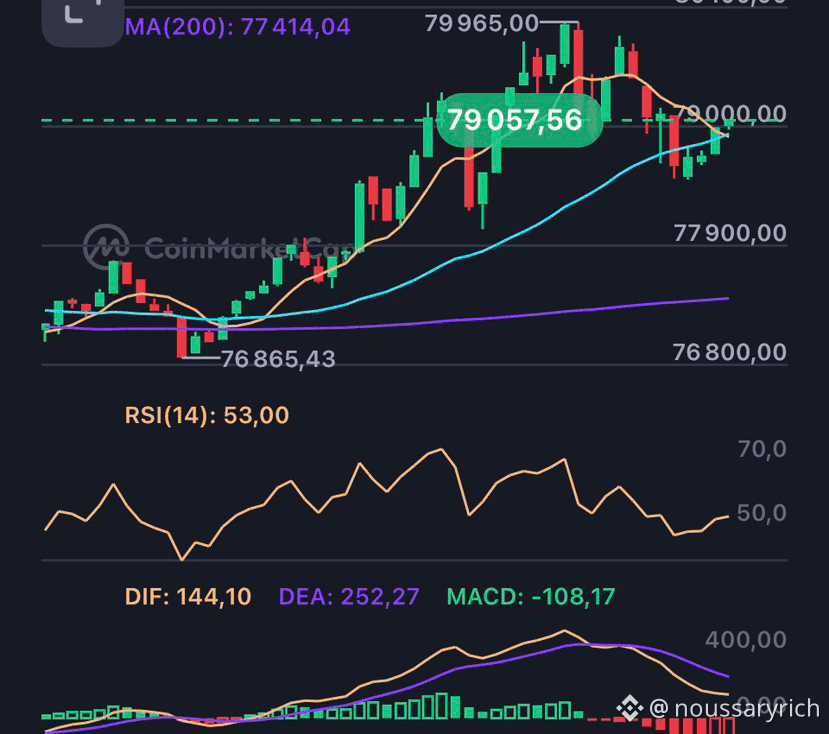Tap the 76 865,43 low price marker
Viewport: 829px width, 734px height.
point(278,360)
